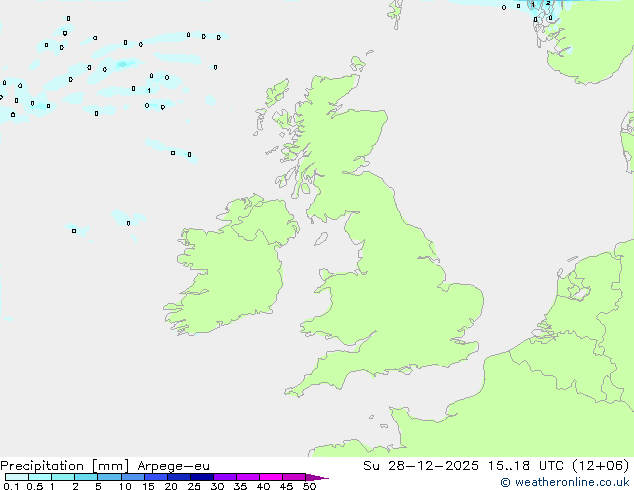
Task: Select the 30–35 mm purple legend swatch
Action: (228, 478)
